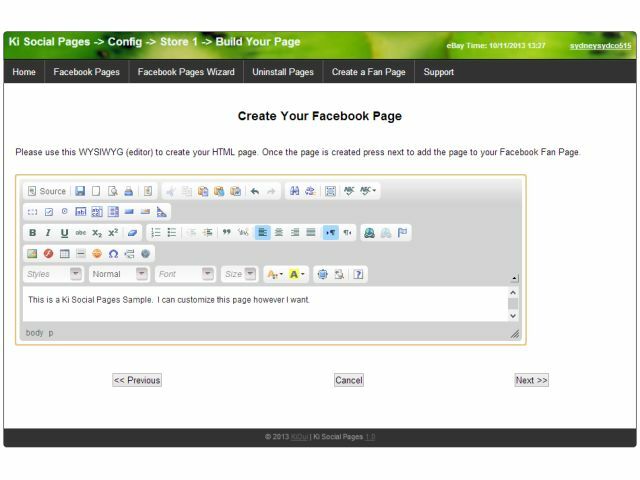Toggle Align Right
This screenshot has height=480, width=640.
pyautogui.click(x=295, y=233)
